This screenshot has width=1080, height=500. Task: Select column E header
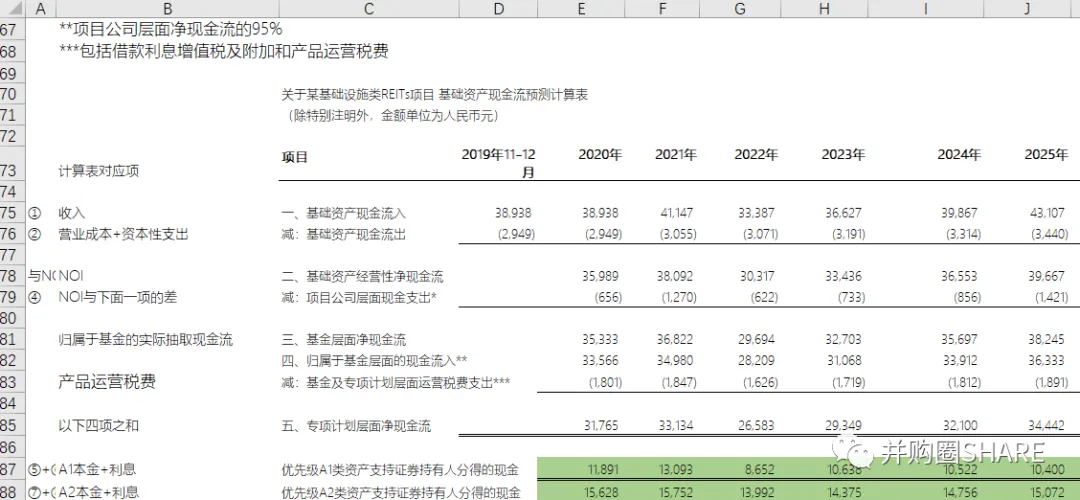coord(582,9)
